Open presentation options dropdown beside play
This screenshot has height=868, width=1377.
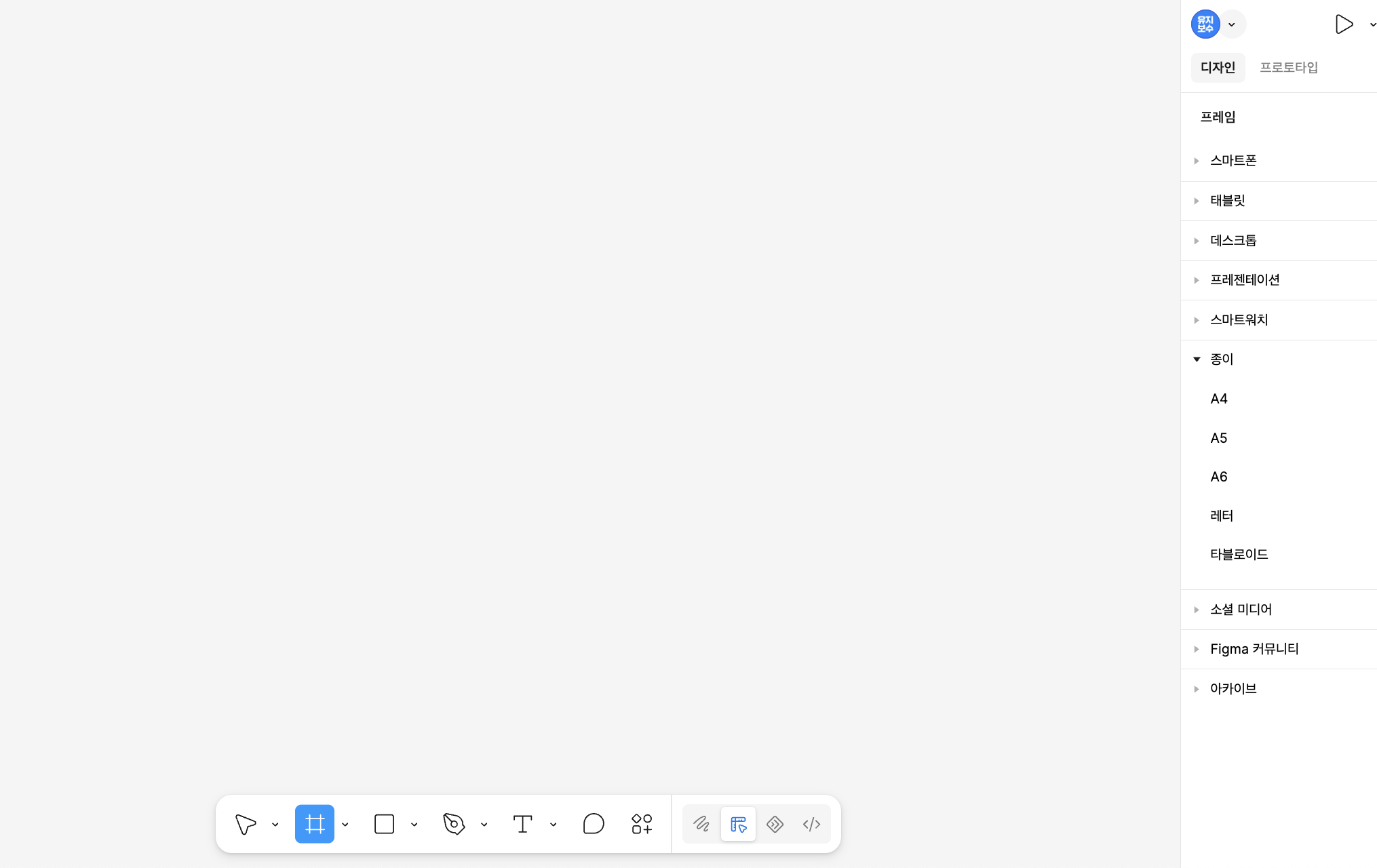click(x=1372, y=24)
